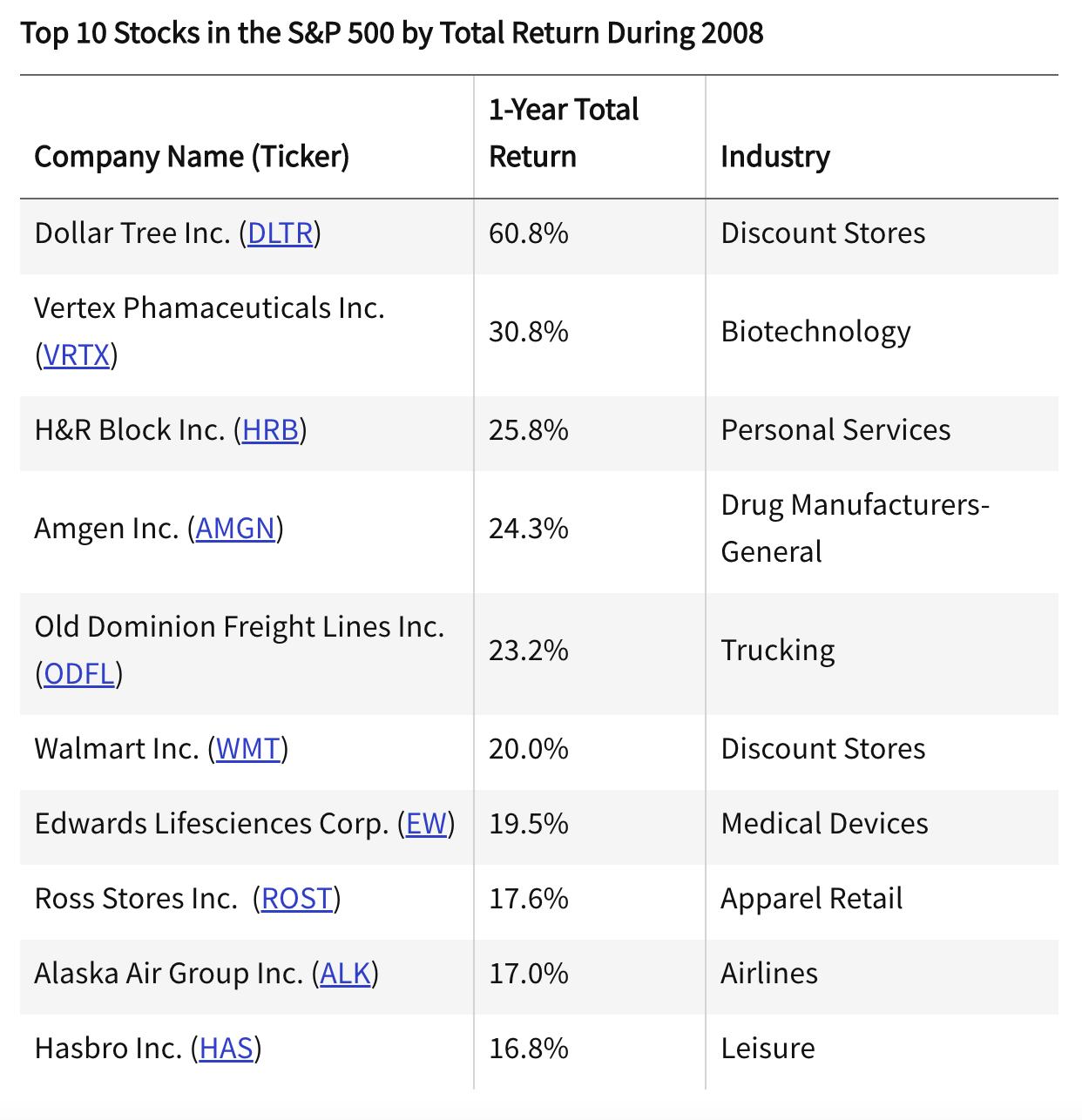Click the table title about 2008 returns
Screen dimensions: 1082x1120
(x=392, y=33)
